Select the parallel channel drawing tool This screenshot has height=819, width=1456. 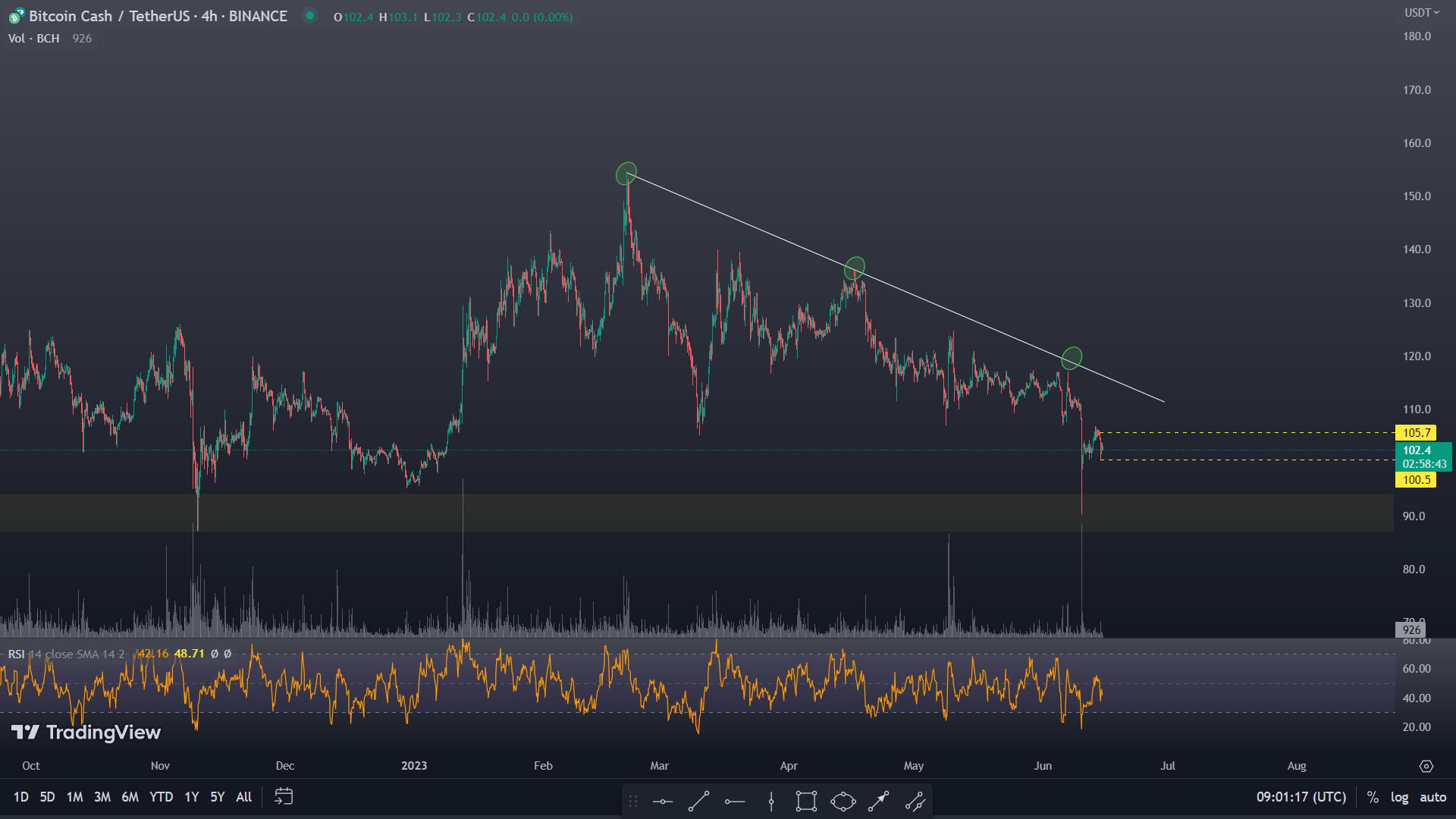pos(915,801)
